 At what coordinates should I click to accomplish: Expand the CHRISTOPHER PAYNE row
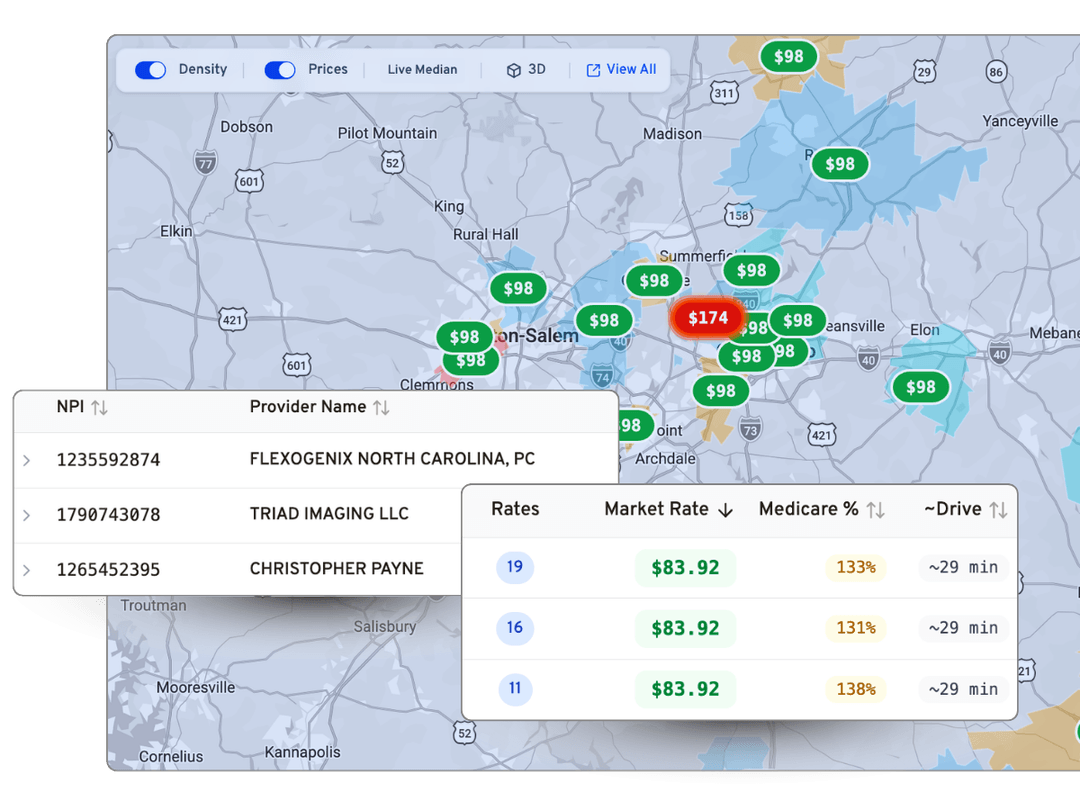point(27,570)
